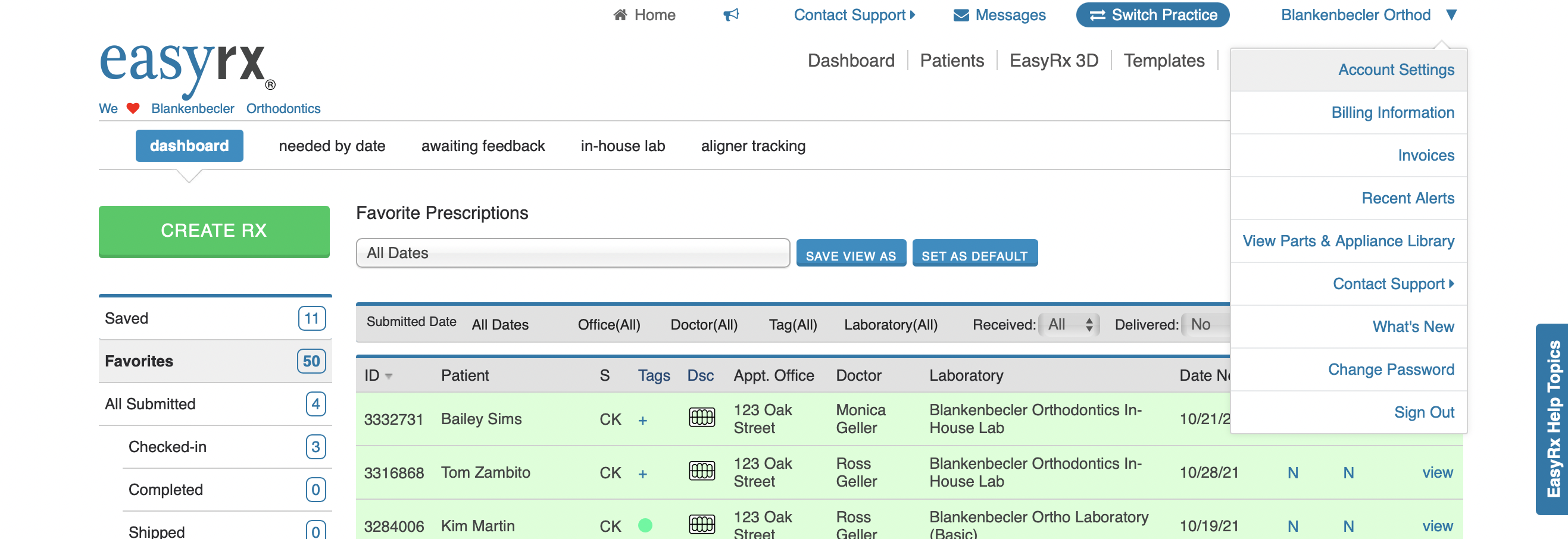Image resolution: width=1568 pixels, height=539 pixels.
Task: Open View Parts & Appliance Library
Action: tap(1348, 241)
